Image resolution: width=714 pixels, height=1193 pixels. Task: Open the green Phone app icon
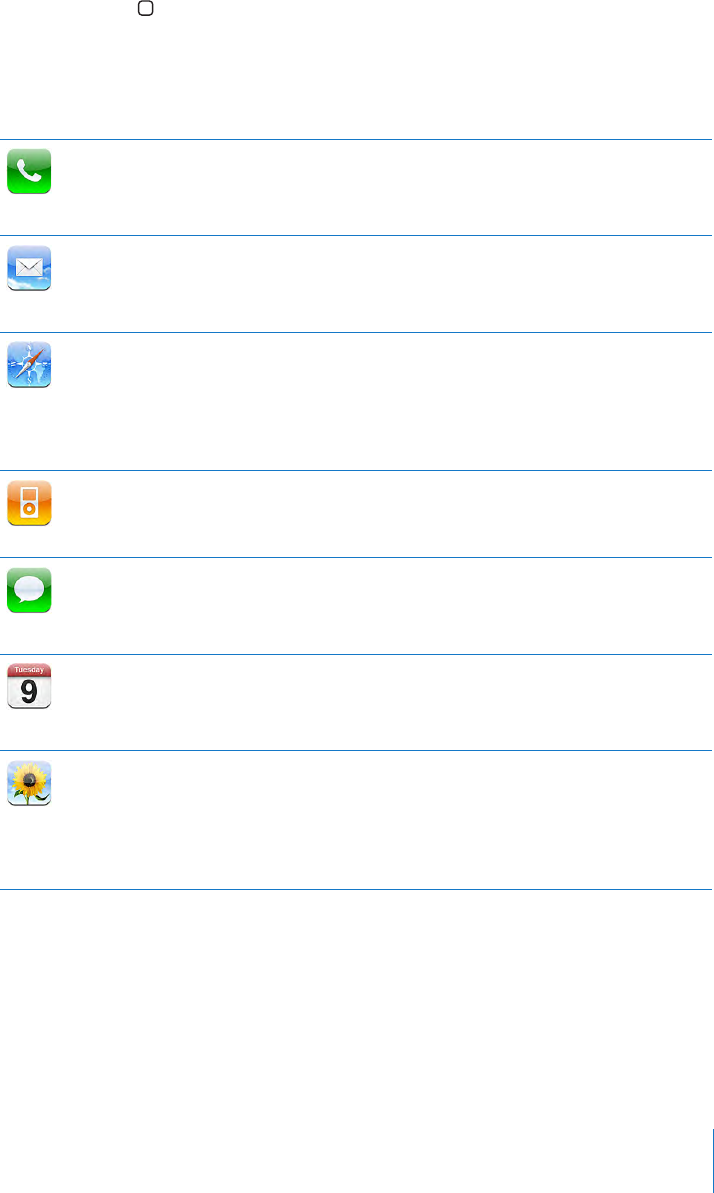29,171
